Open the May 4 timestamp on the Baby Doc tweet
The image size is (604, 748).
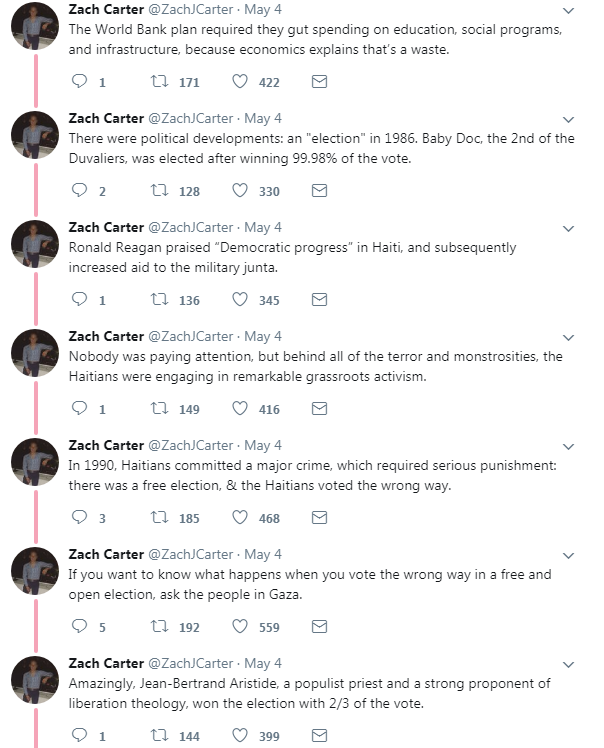(263, 118)
